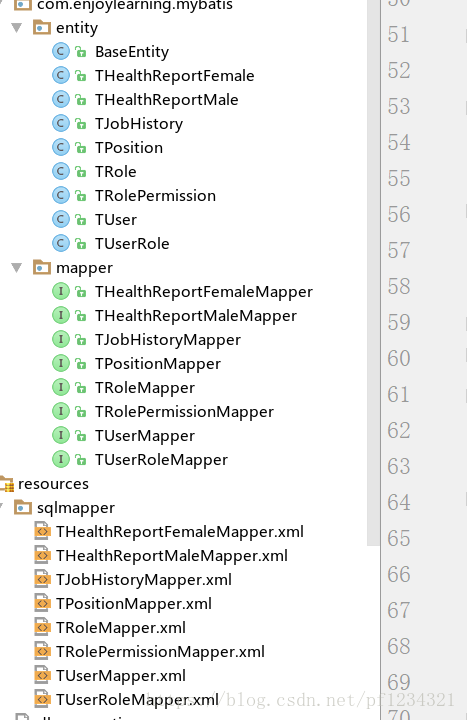This screenshot has height=720, width=467.
Task: Open the THealthReportMale class
Action: [167, 100]
